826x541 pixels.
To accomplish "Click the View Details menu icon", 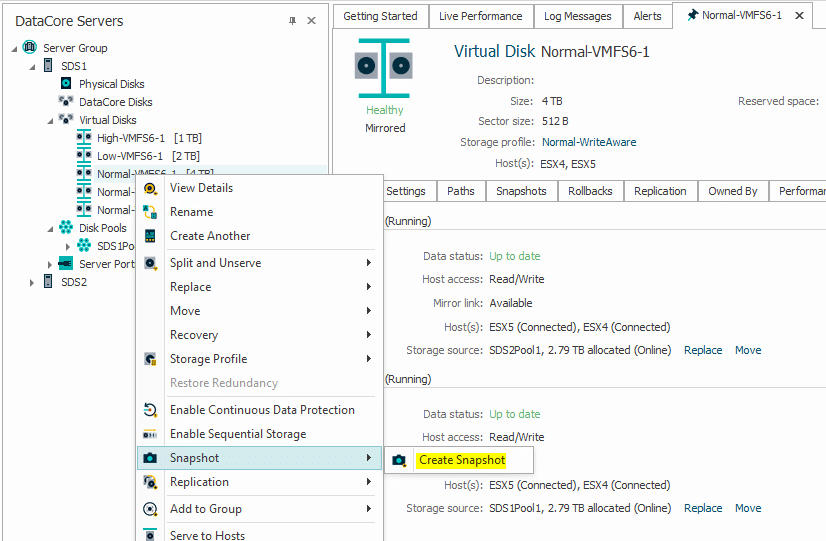I will tap(150, 188).
